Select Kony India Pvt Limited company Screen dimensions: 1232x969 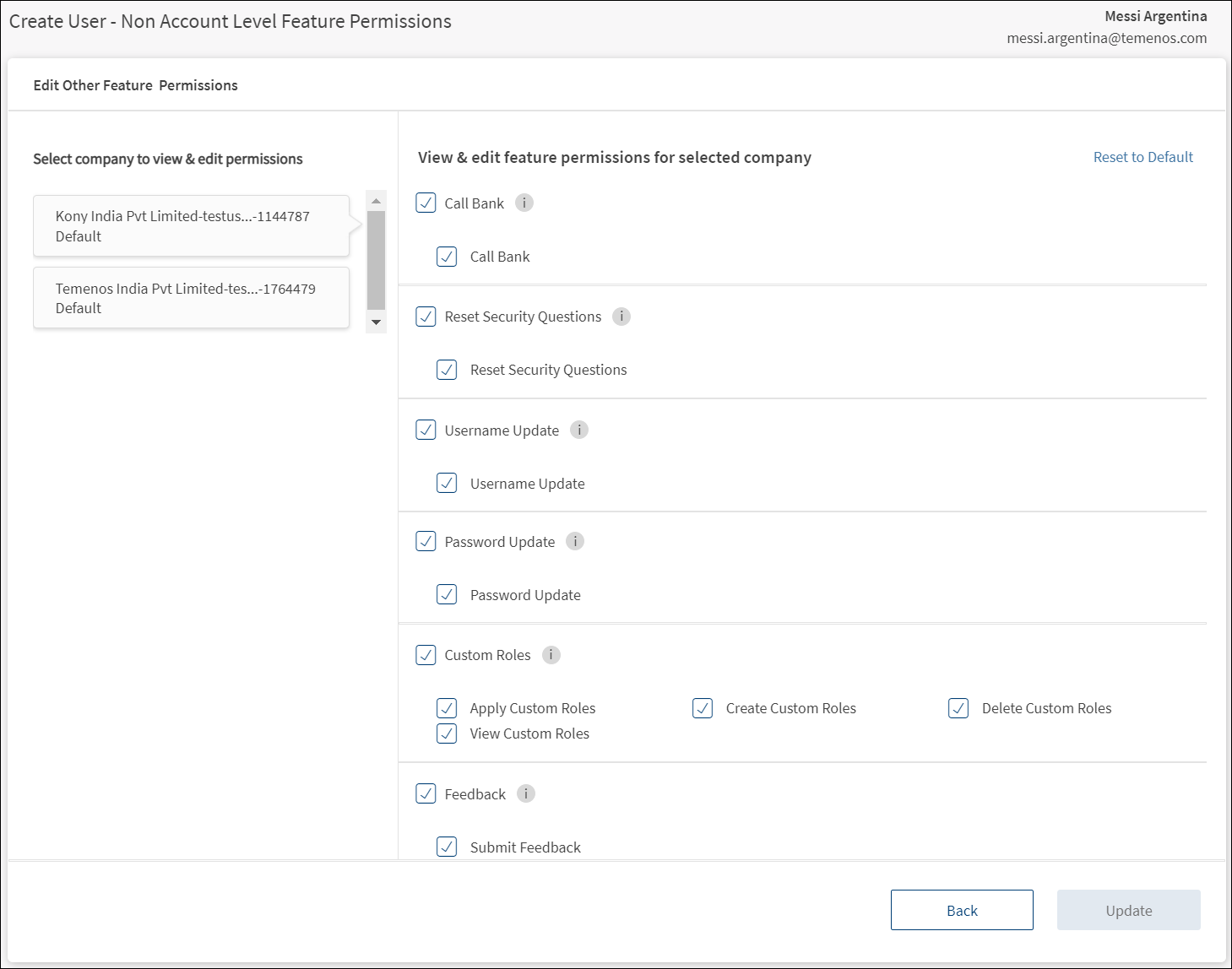(x=191, y=226)
